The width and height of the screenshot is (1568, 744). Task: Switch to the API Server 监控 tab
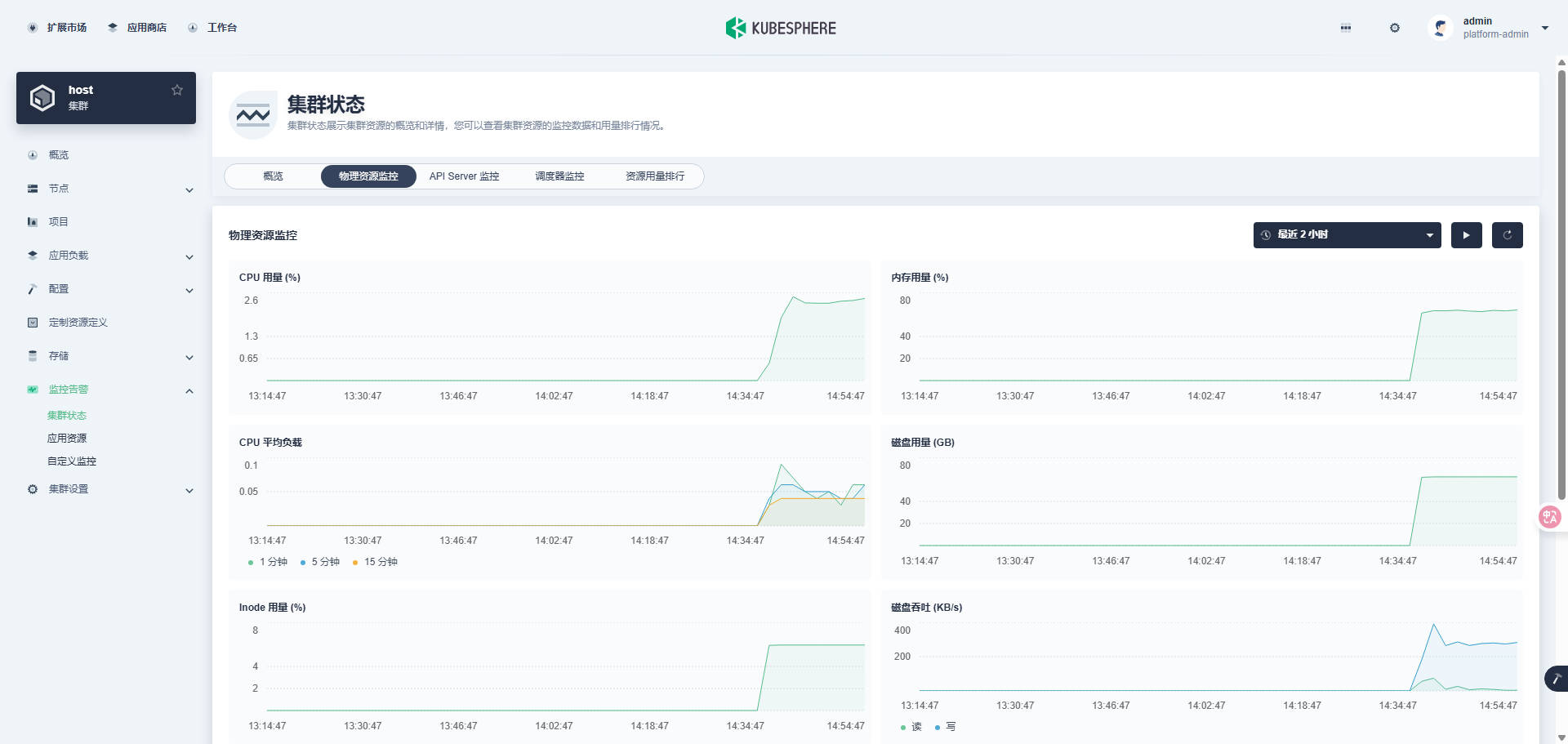pyautogui.click(x=464, y=176)
